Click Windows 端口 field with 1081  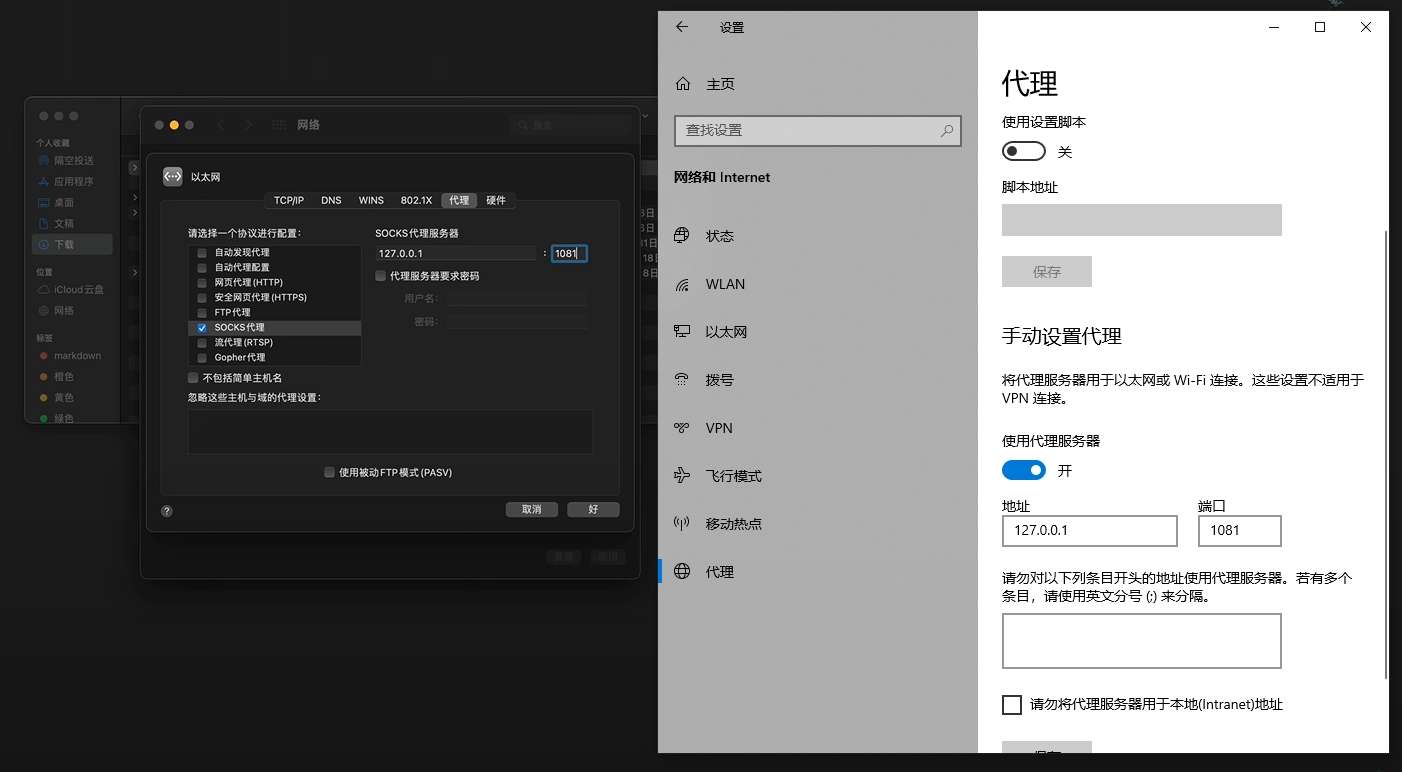[1240, 531]
